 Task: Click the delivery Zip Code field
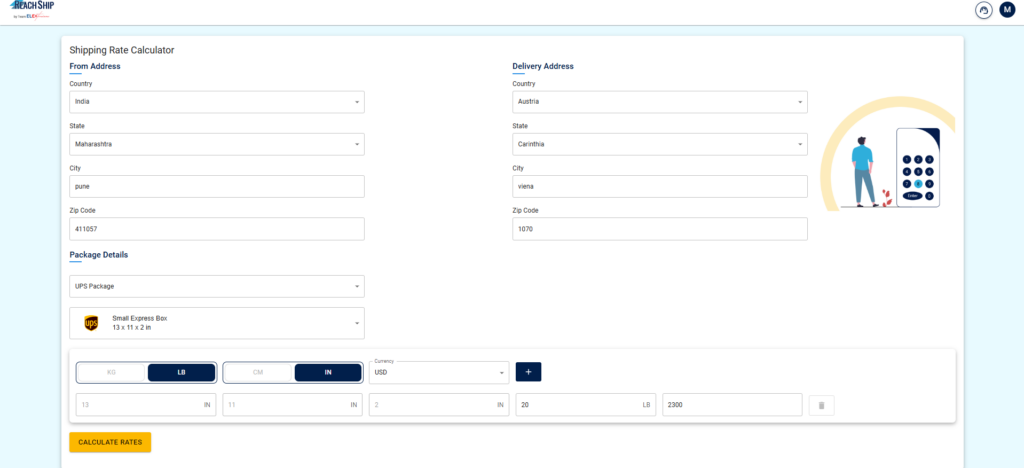660,229
